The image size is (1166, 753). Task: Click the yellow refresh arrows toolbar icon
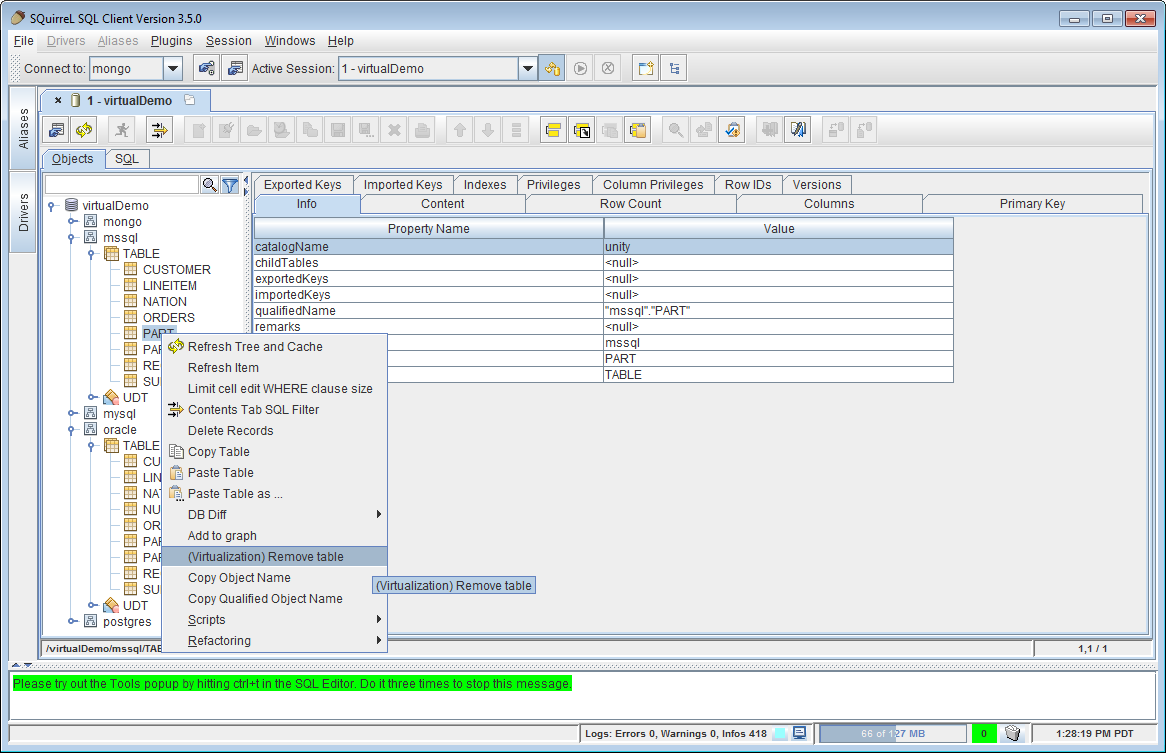point(84,130)
